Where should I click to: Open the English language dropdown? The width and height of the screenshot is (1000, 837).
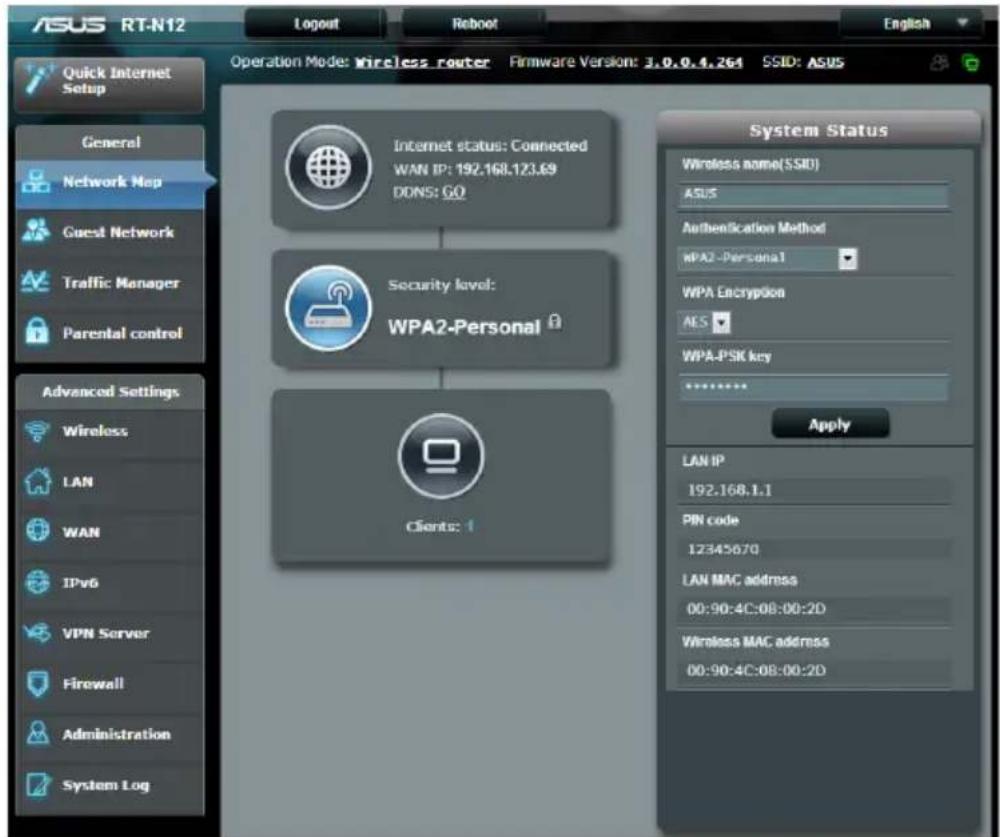913,24
